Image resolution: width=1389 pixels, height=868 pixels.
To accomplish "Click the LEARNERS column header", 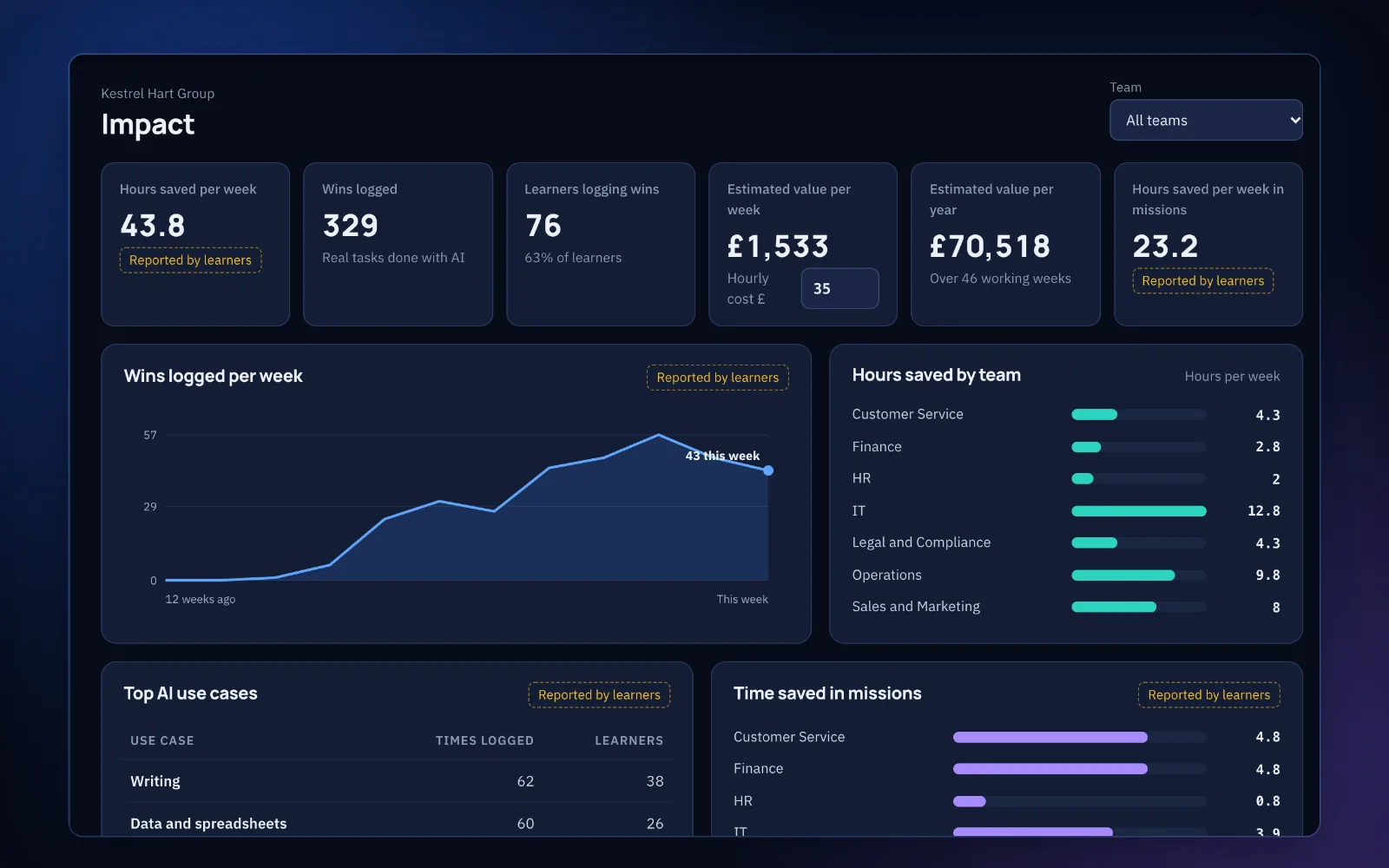I will click(x=629, y=740).
